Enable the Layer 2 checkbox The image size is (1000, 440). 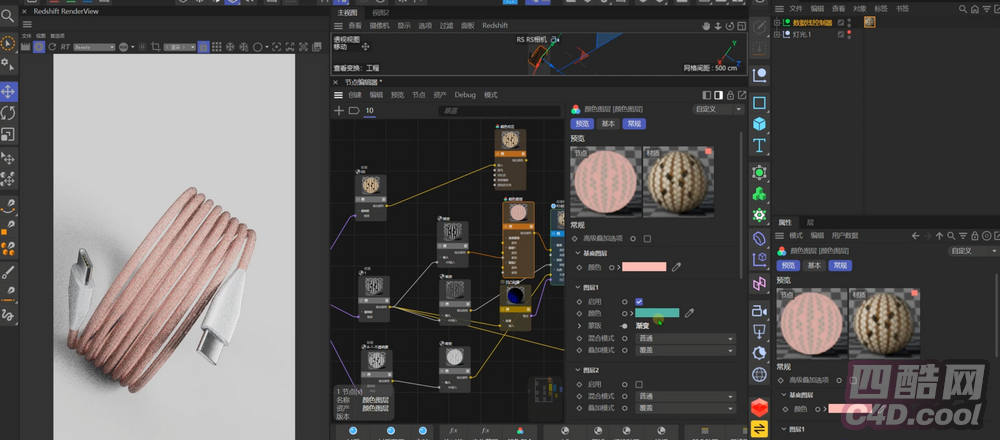[639, 384]
